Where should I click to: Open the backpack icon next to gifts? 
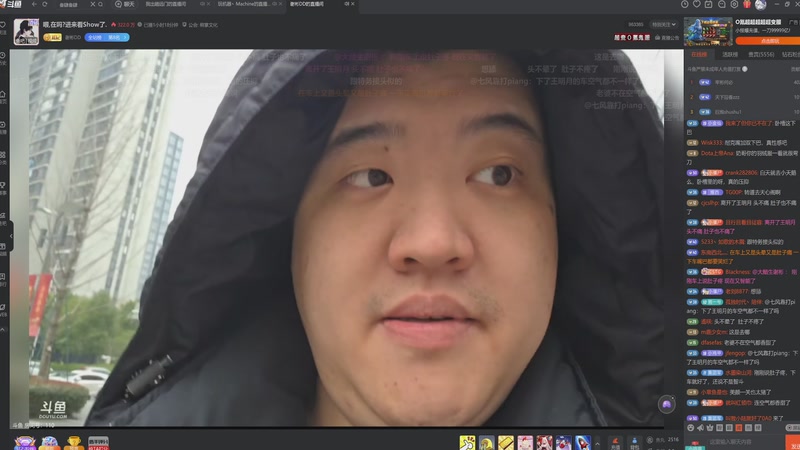tap(634, 443)
